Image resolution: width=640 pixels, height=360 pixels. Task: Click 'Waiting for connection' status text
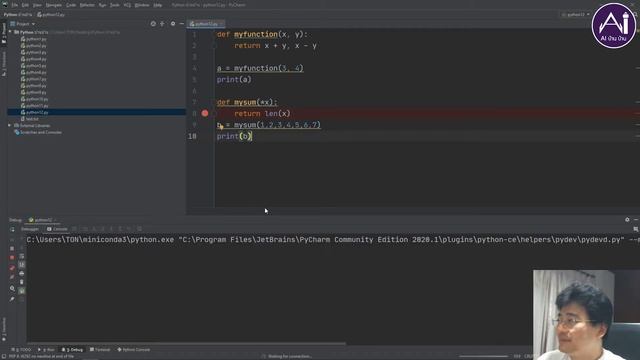tap(290, 356)
